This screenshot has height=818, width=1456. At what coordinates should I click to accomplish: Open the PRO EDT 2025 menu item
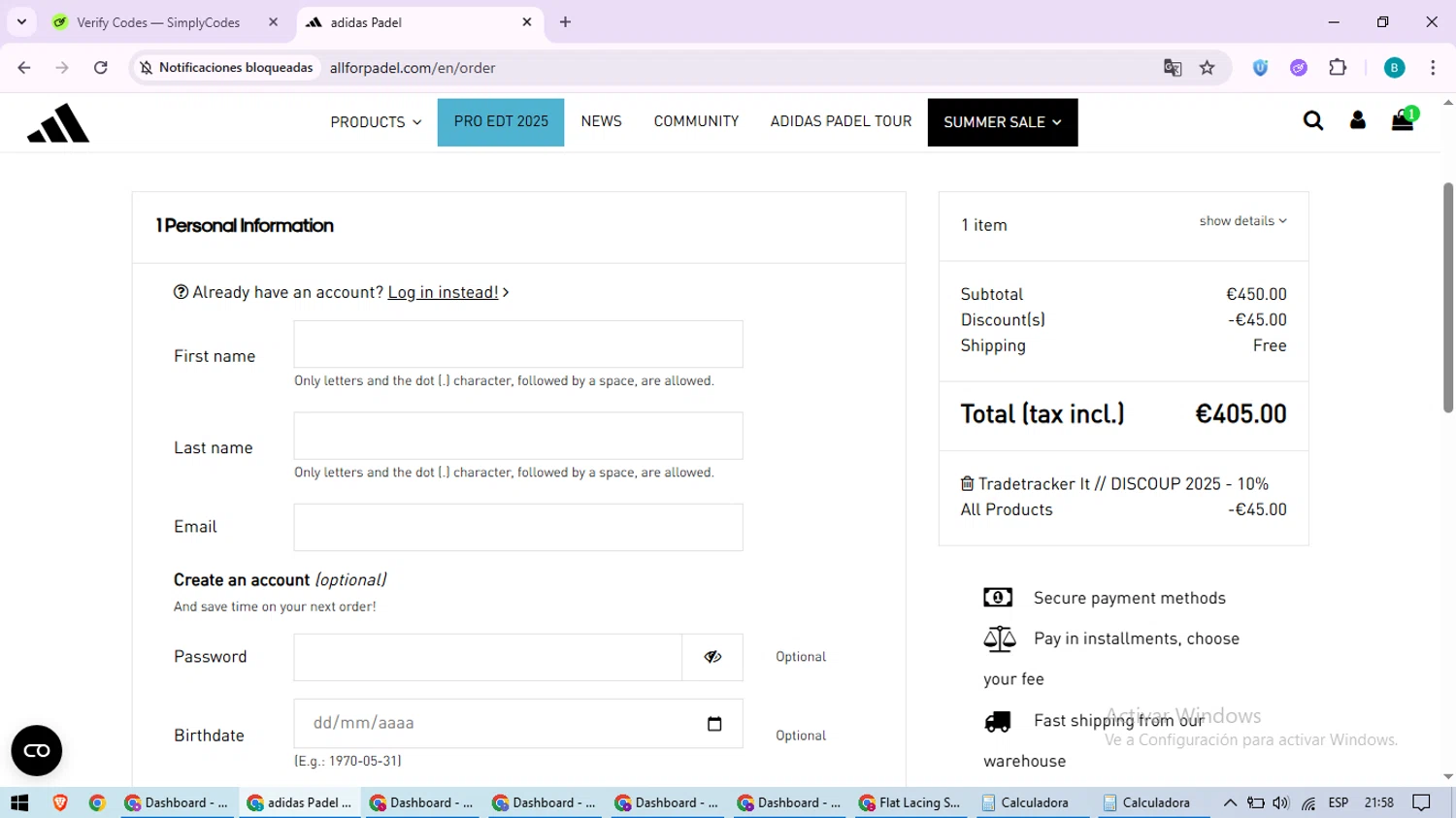[x=501, y=122]
